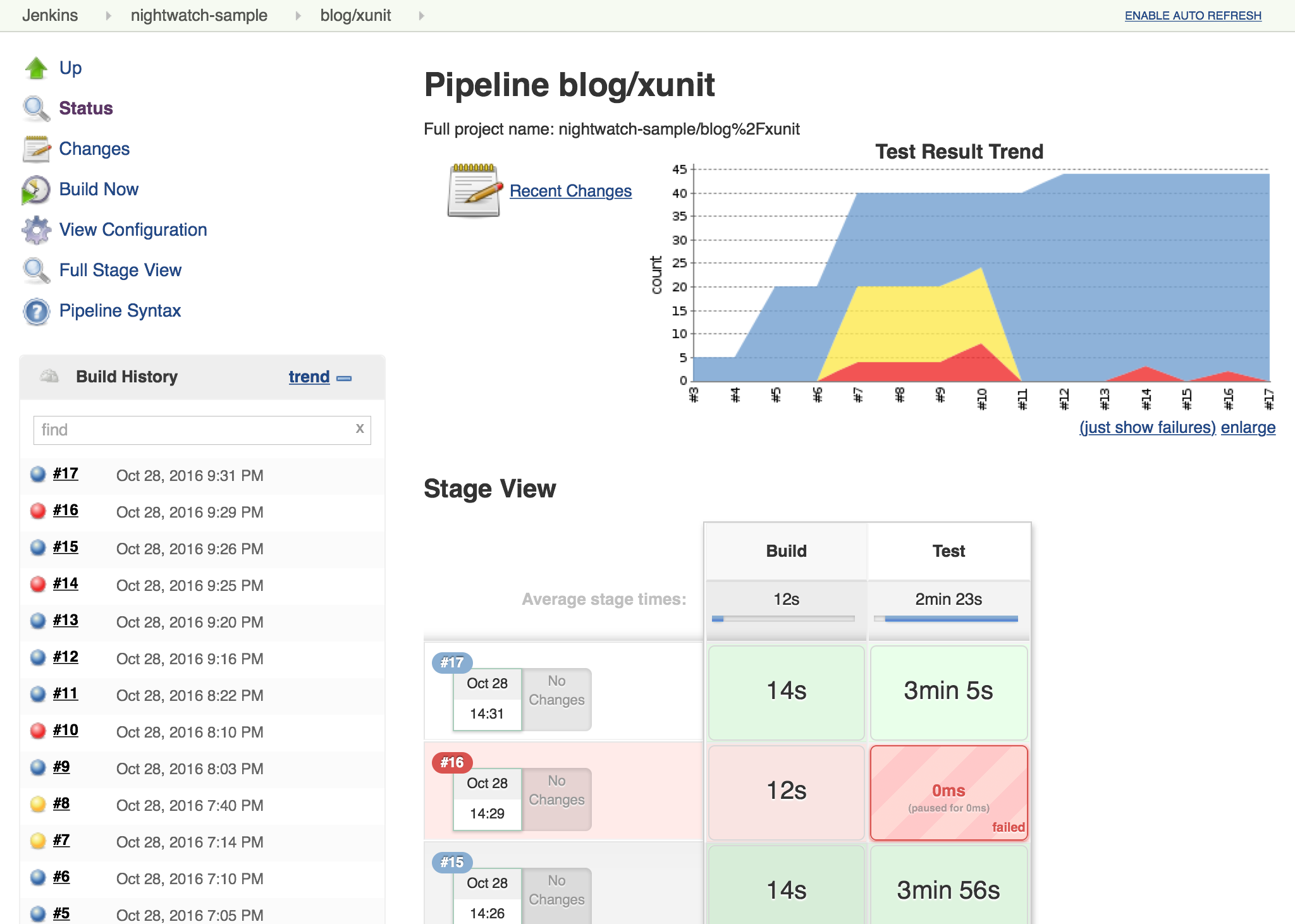The image size is (1295, 924).
Task: Expand the nightwatch-sample breadcrumb arrow
Action: 298,16
